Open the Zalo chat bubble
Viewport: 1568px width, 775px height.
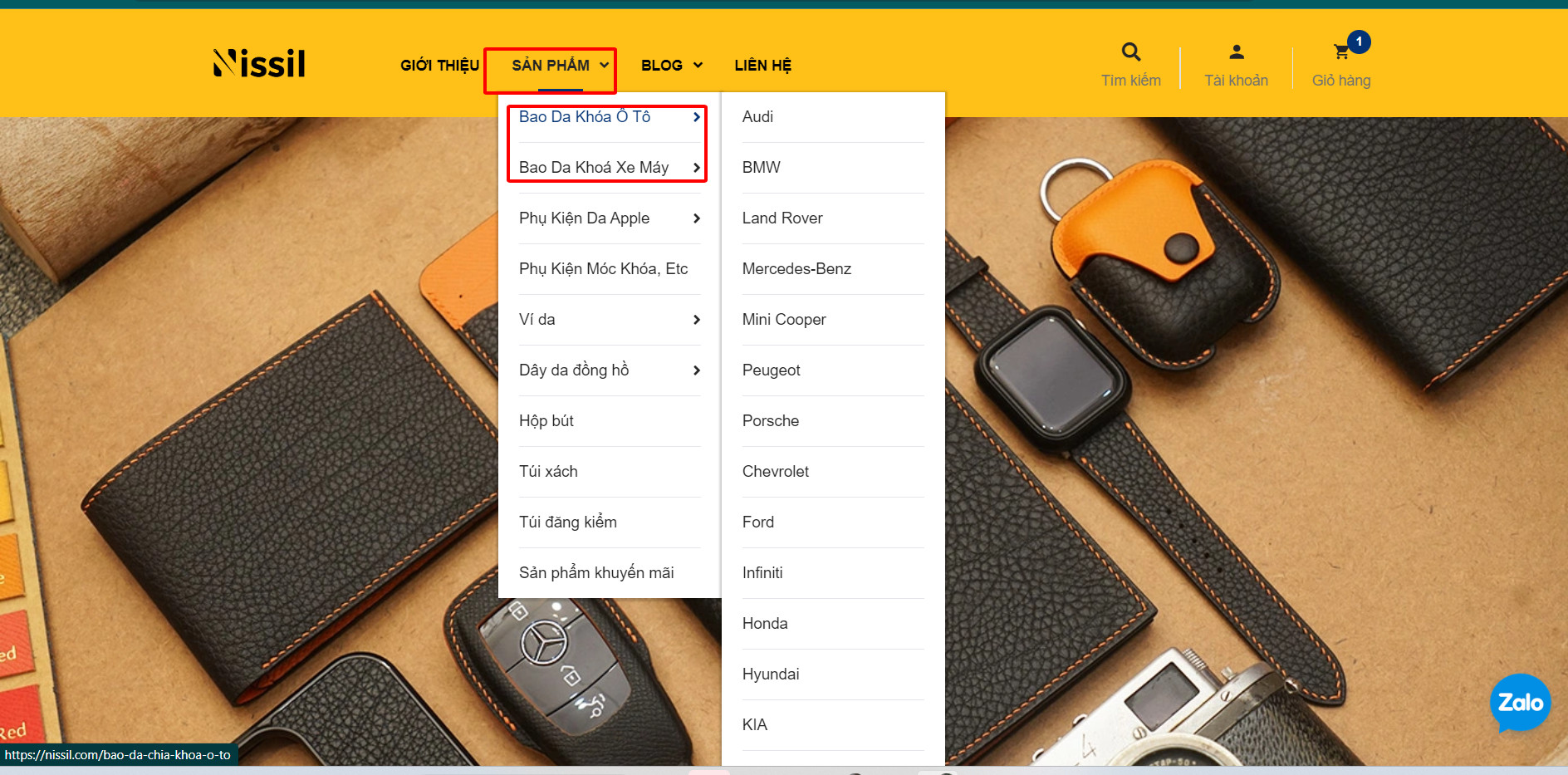1520,703
